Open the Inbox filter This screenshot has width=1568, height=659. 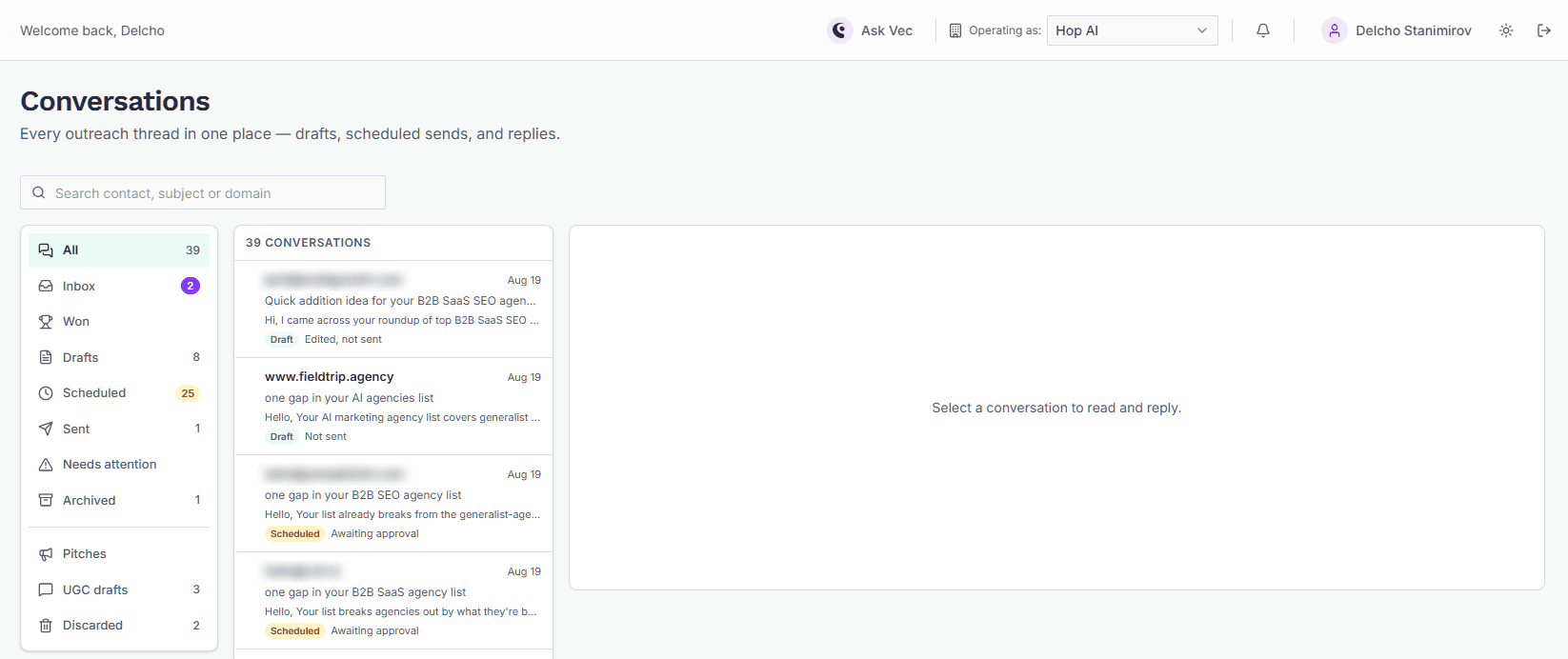119,286
